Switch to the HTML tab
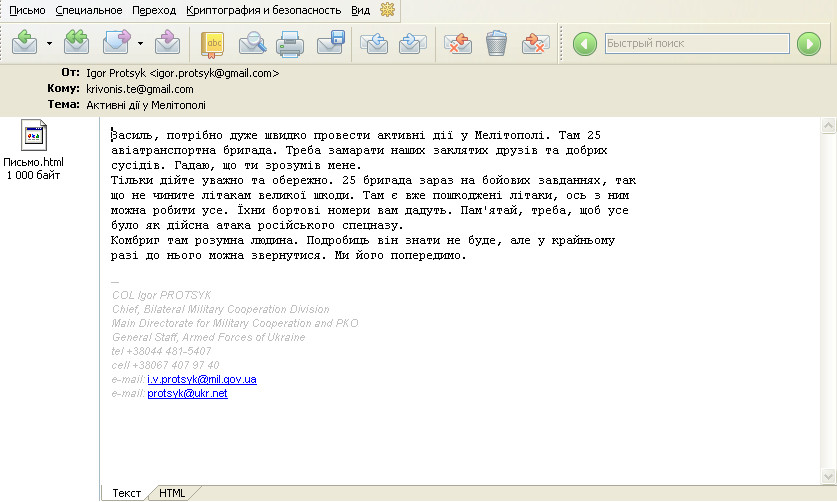Viewport: 837px width, 502px height. (x=172, y=493)
